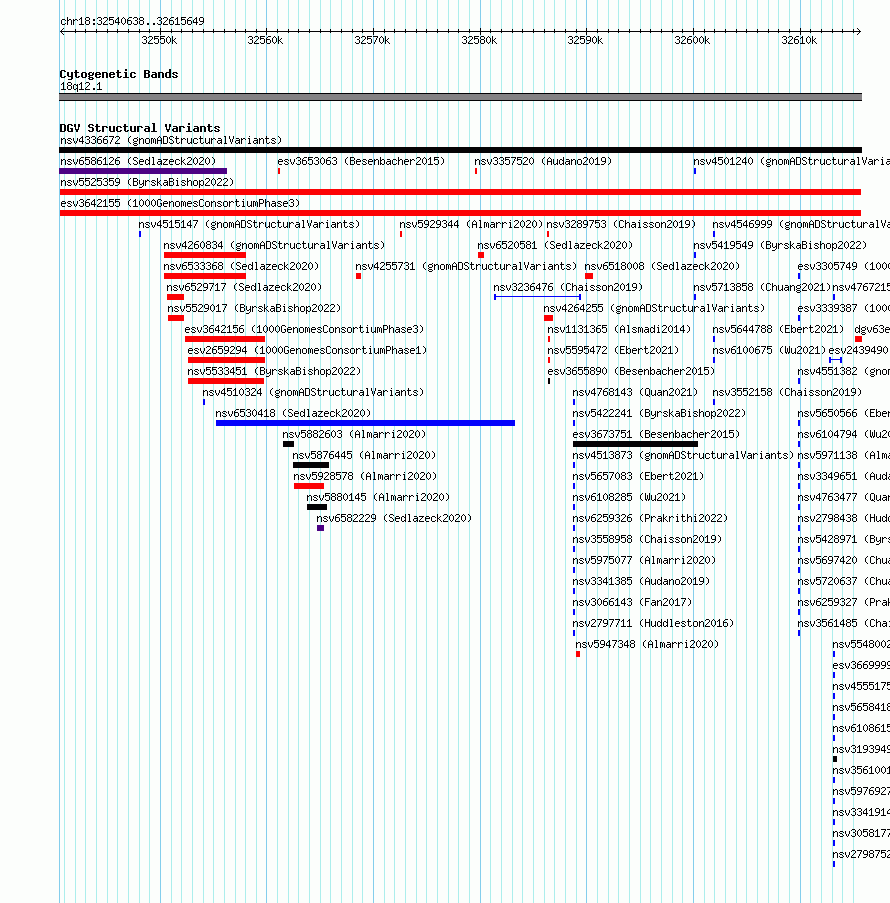This screenshot has height=903, width=890.
Task: Click nsv5713858 (Chuang2021) label
Action: pos(762,287)
